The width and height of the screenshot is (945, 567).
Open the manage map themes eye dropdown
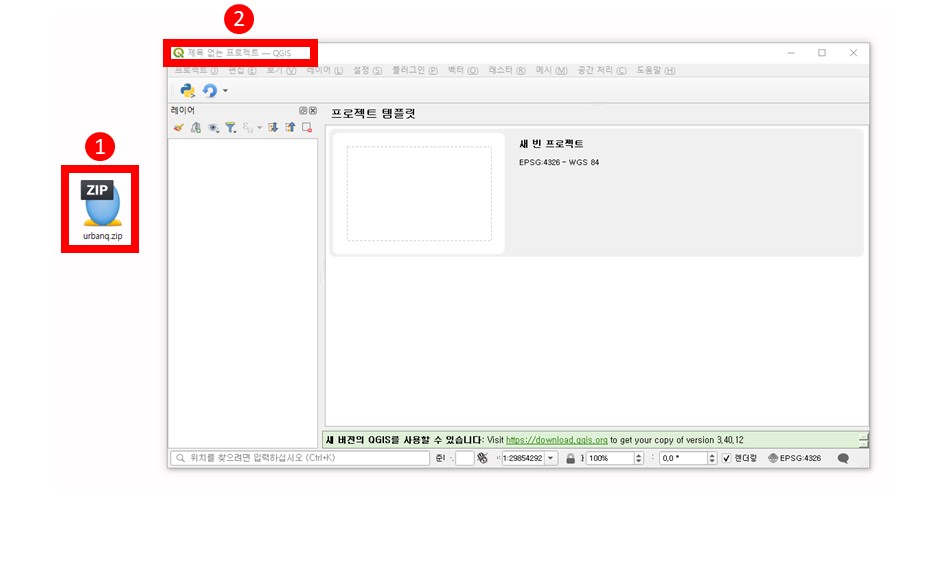[213, 127]
